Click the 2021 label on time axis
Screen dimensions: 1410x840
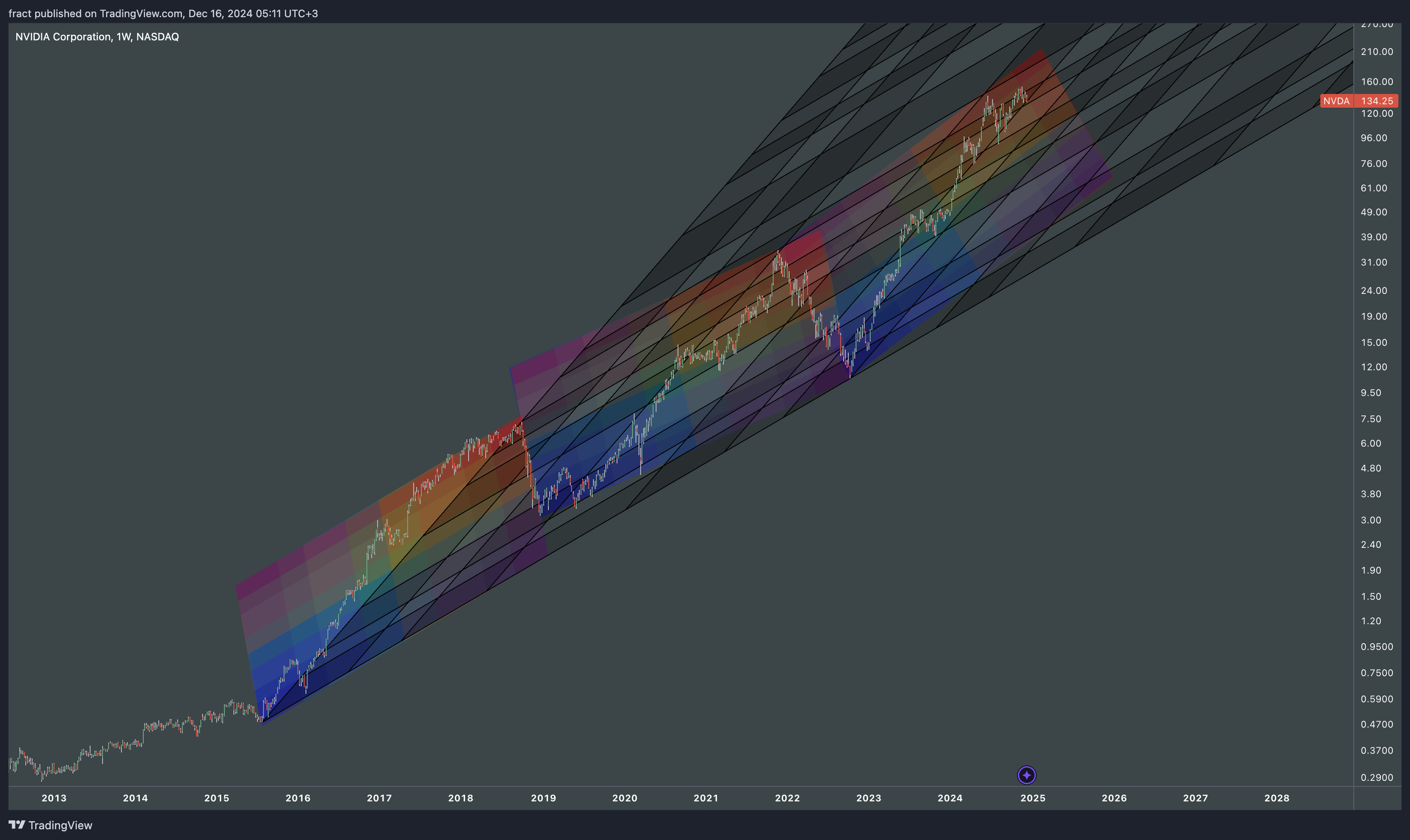(706, 798)
